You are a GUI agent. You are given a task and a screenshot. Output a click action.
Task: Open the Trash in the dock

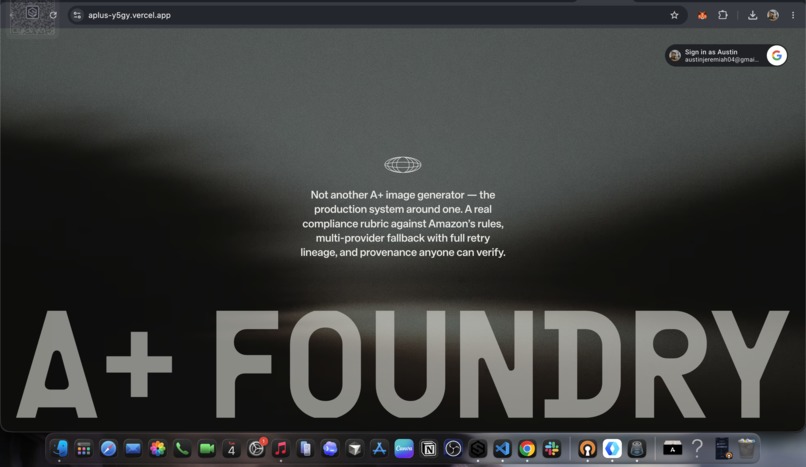point(746,449)
